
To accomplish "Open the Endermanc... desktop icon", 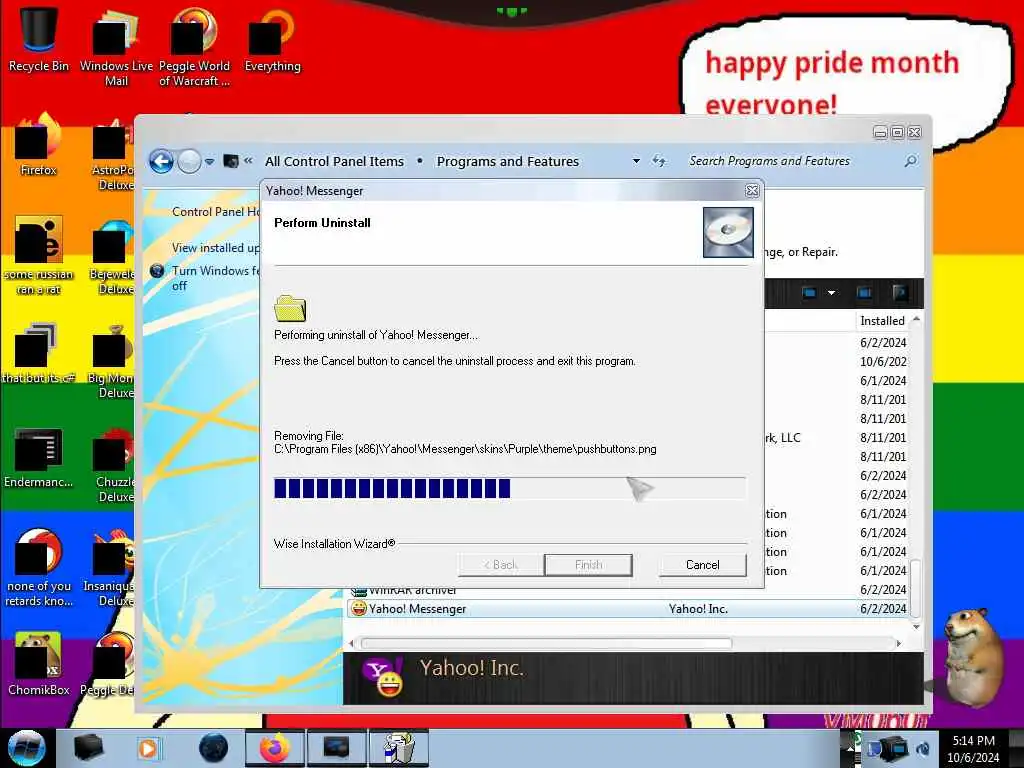I will point(39,457).
